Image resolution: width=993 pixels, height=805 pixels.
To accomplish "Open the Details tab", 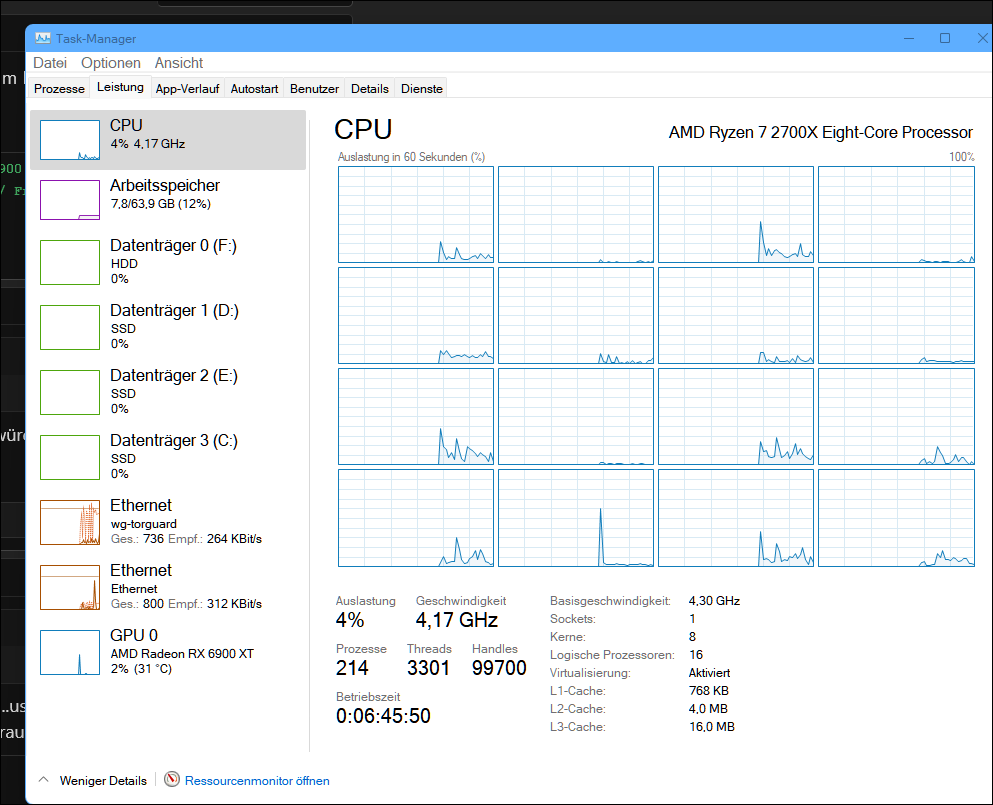I will coord(370,89).
